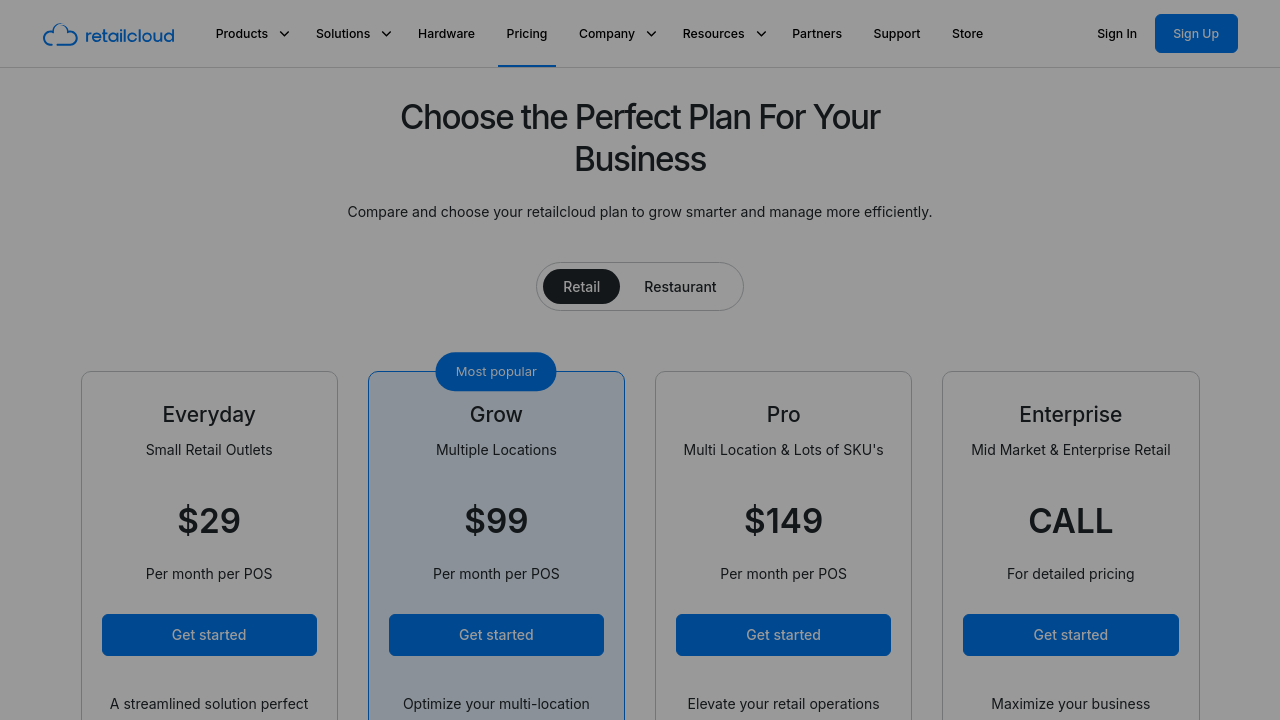Screen dimensions: 1280x720
Task: Get started with the Enterprise plan
Action: tap(1070, 635)
